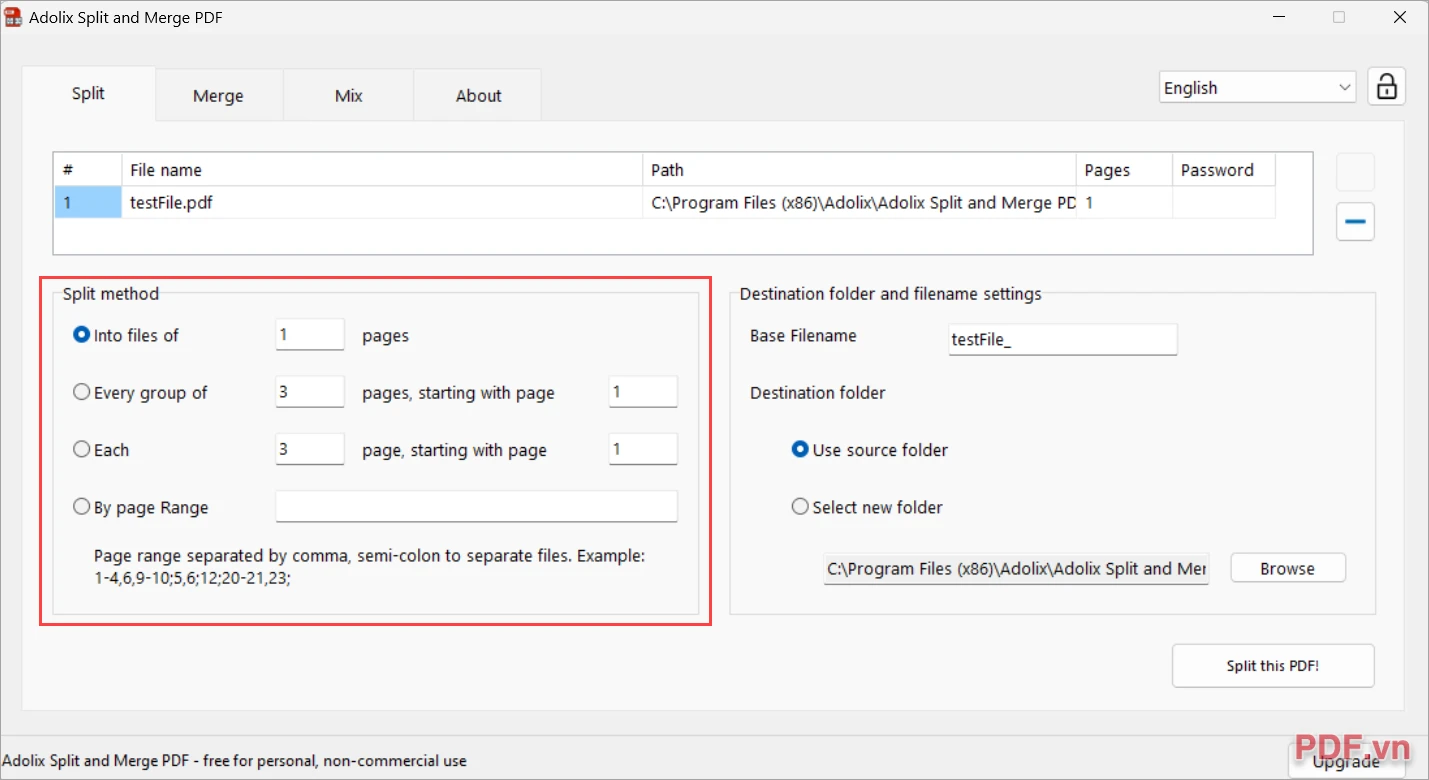This screenshot has height=780, width=1429.
Task: Click the Base Filename input field
Action: [x=1063, y=339]
